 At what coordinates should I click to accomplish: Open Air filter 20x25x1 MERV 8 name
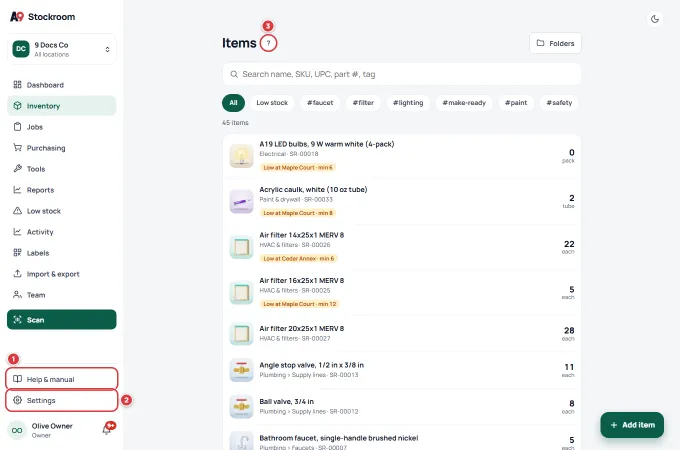coord(301,329)
